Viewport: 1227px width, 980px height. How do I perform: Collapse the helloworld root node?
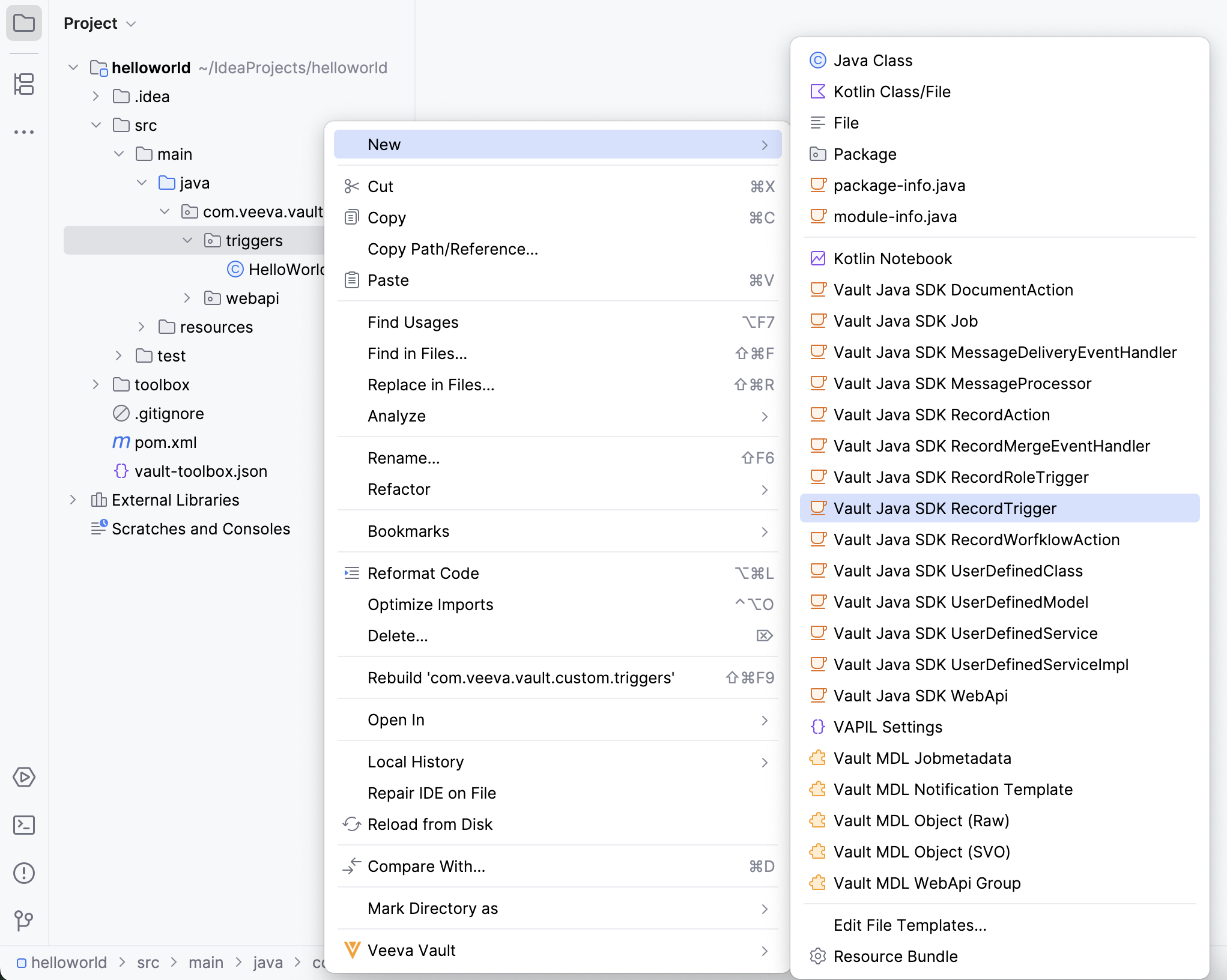[73, 67]
